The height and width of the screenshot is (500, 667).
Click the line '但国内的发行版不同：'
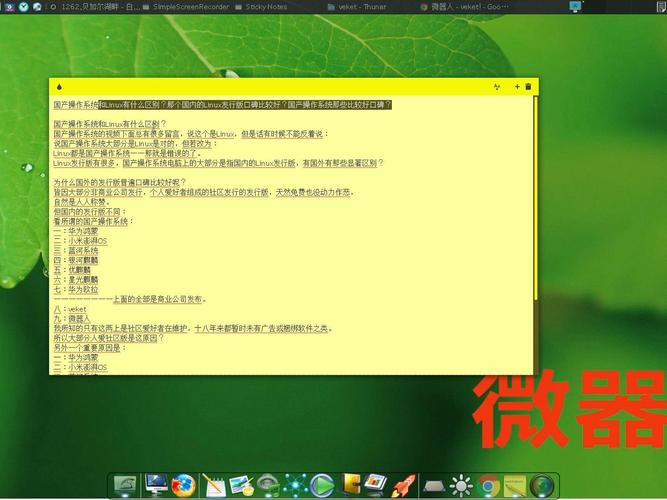coord(90,211)
